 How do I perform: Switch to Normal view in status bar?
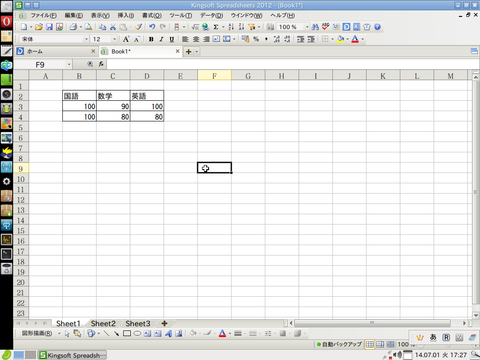tap(370, 344)
